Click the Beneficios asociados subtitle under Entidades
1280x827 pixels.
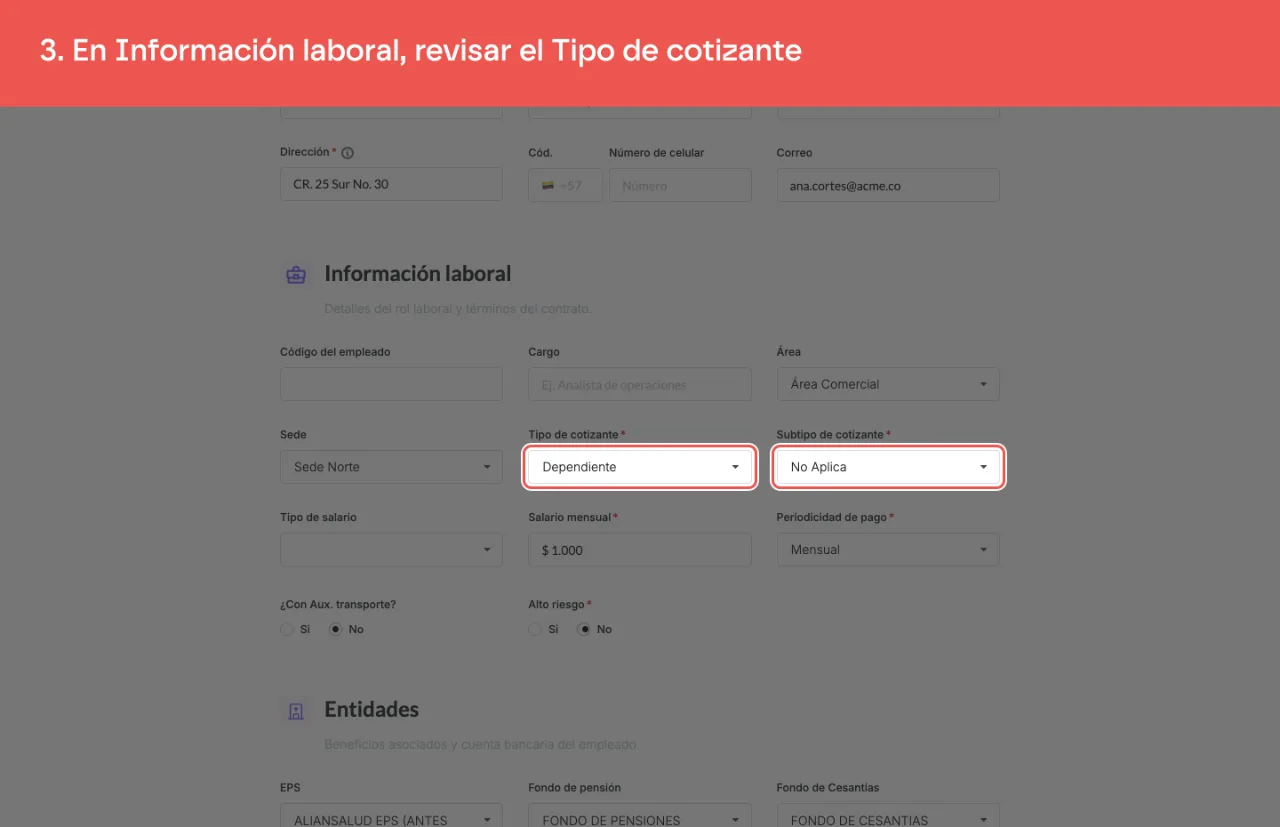(x=481, y=745)
